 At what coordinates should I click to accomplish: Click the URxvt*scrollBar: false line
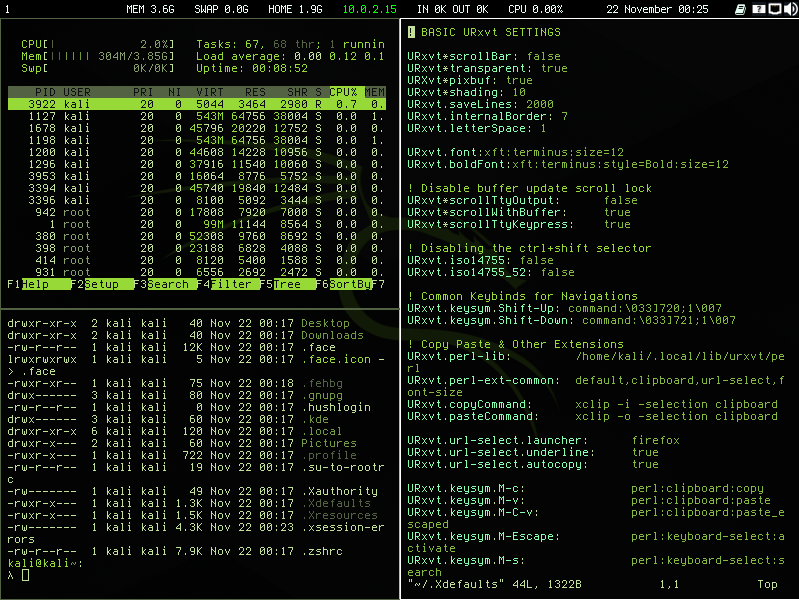pyautogui.click(x=484, y=56)
